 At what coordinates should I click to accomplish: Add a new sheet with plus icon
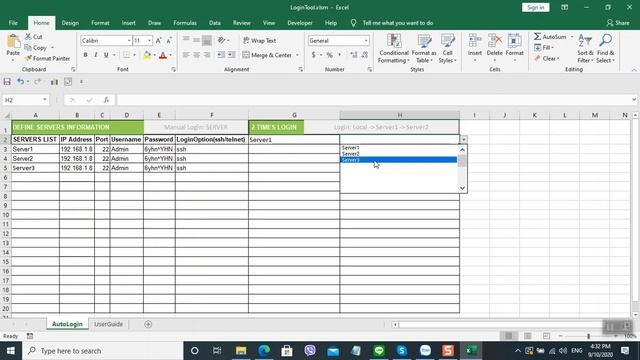148,324
